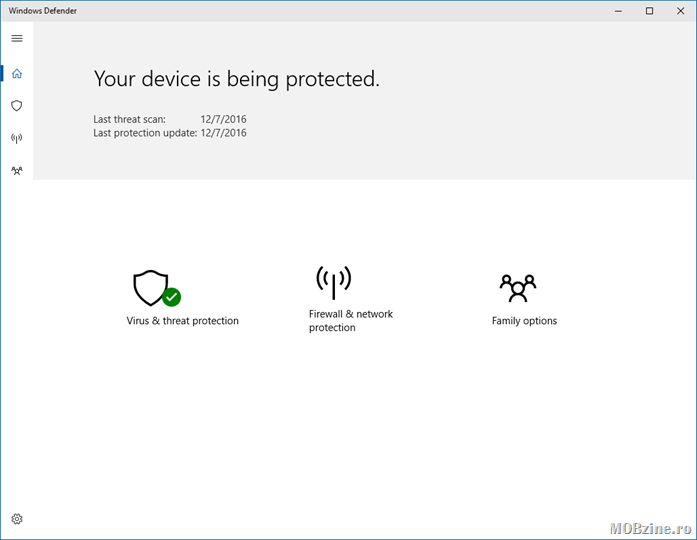The image size is (697, 540).
Task: Click the large shield with green checkmark
Action: click(x=156, y=288)
